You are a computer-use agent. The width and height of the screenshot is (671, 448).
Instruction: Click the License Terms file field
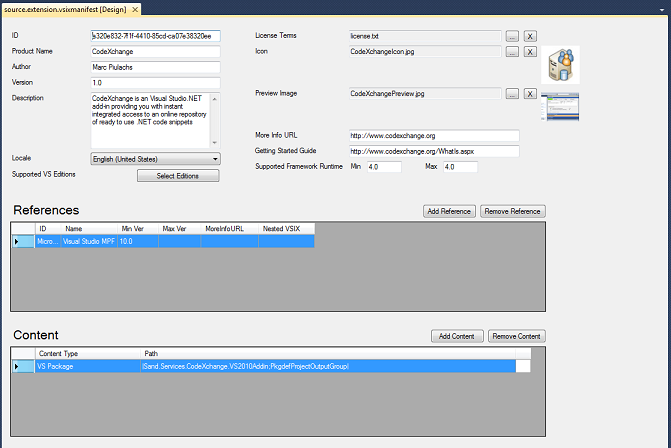point(425,36)
